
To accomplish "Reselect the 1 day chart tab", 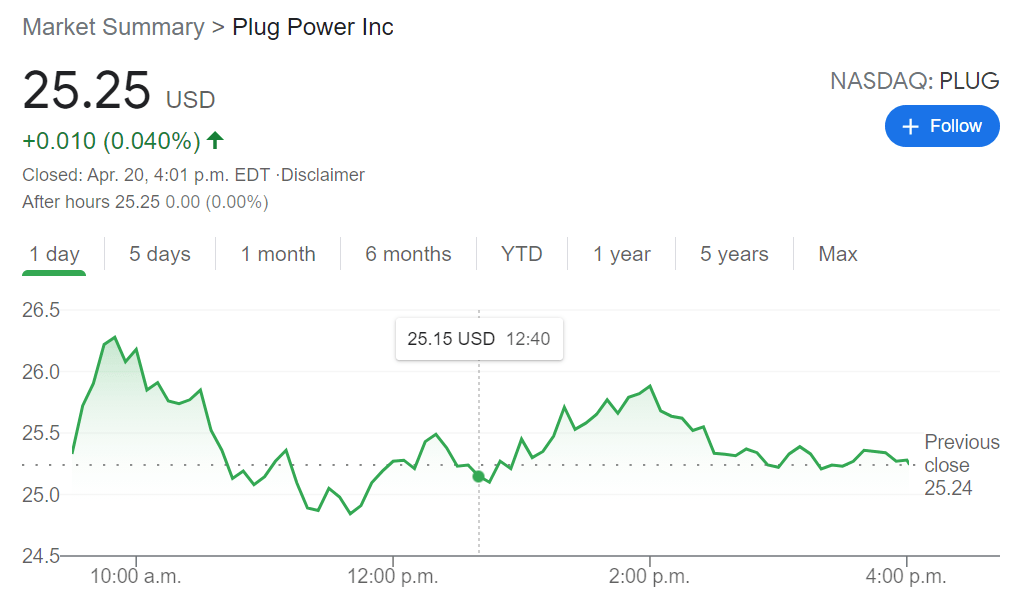I will click(x=54, y=253).
